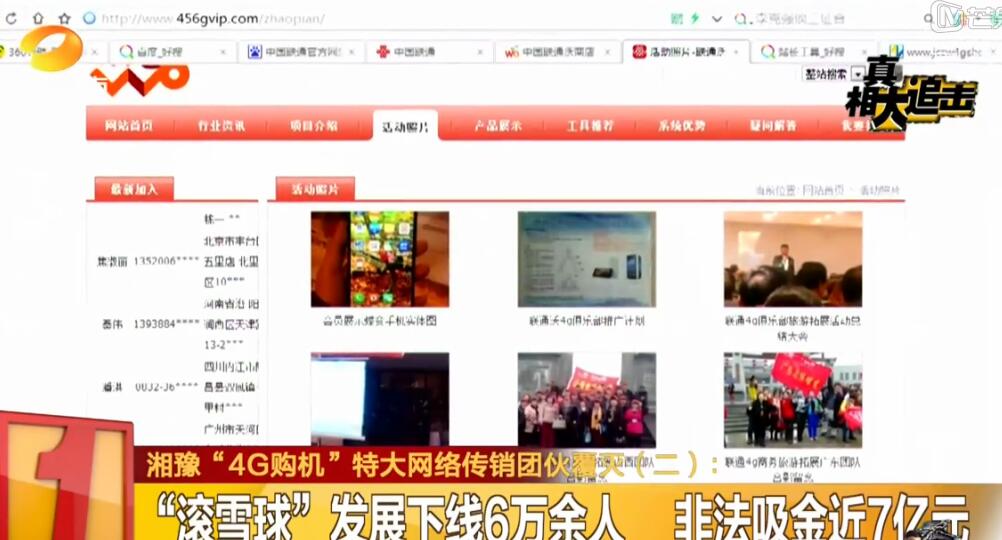Open the 整站搜索 dropdown arrow
Image resolution: width=1002 pixels, height=540 pixels.
point(858,75)
